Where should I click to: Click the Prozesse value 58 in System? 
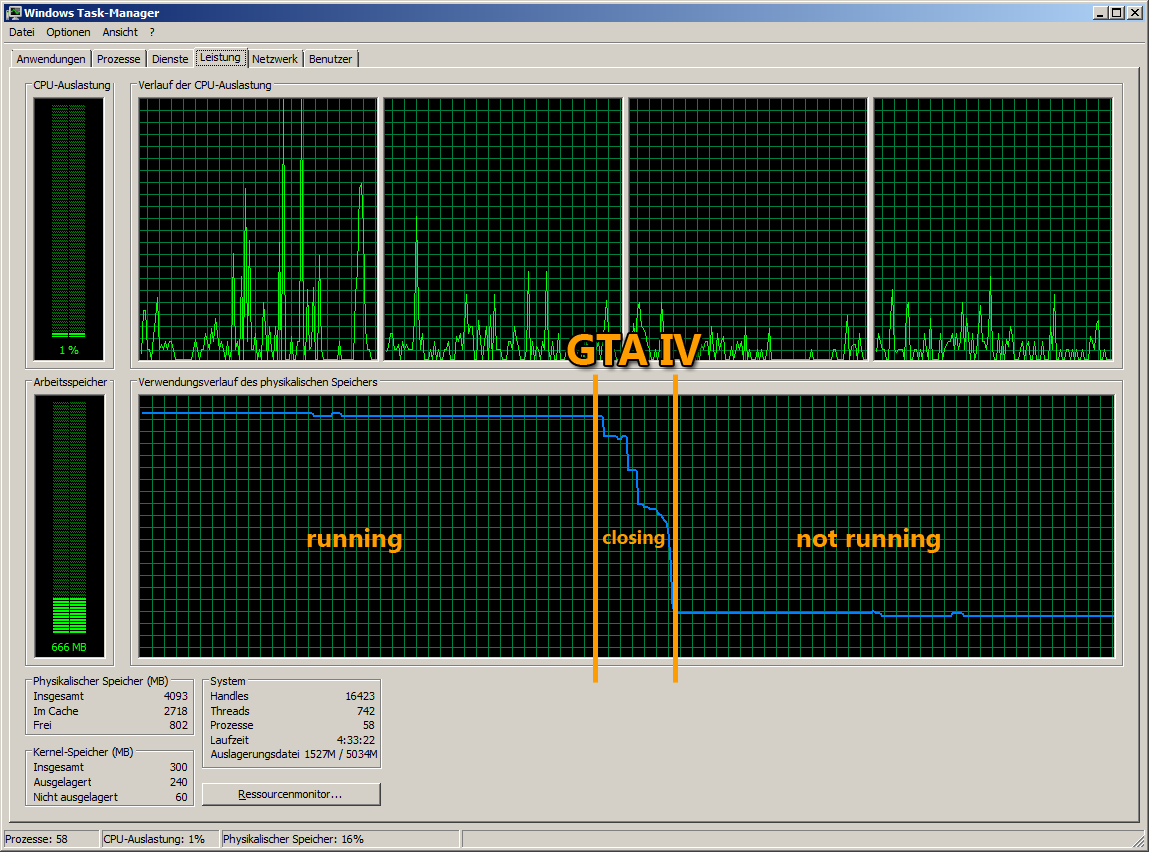(369, 725)
